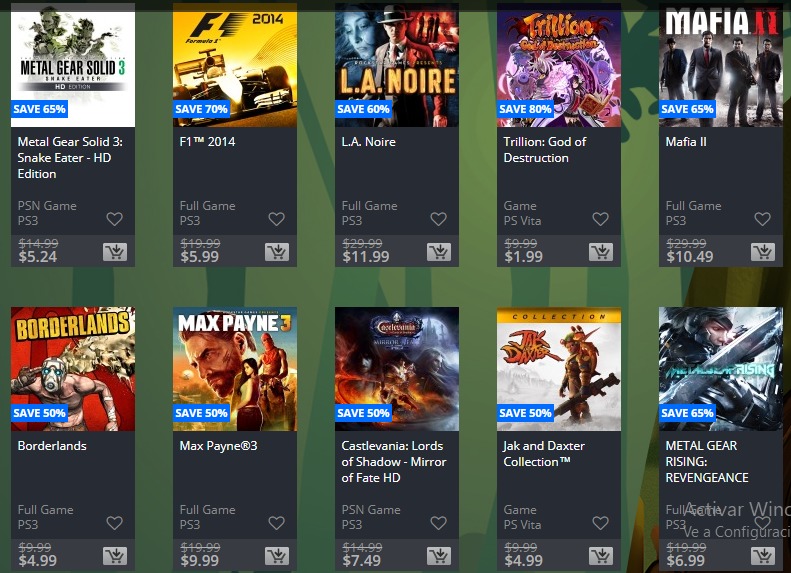791x573 pixels.
Task: Open the METAL GEAR RISING: REVENGEANCE title
Action: (707, 462)
